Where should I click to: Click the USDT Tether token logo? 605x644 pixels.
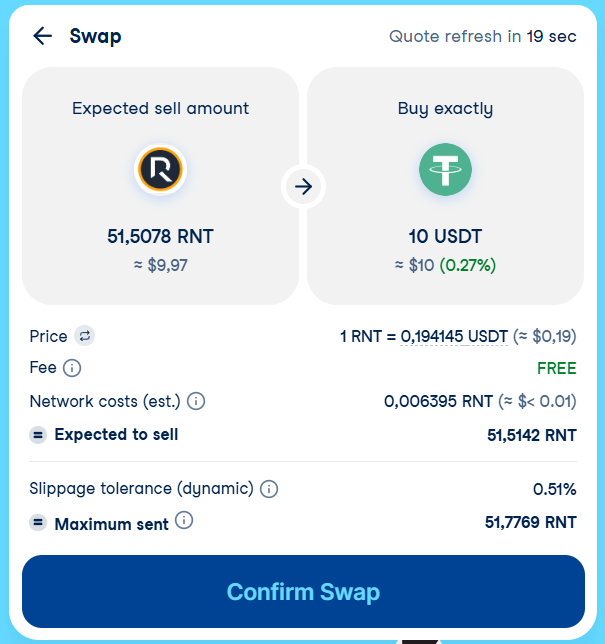coord(445,169)
